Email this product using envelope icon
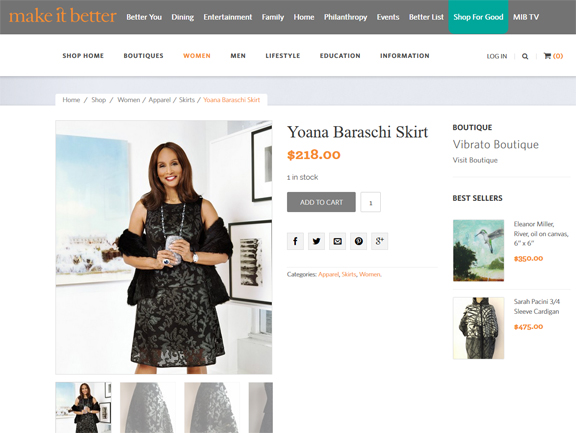Screen dimensions: 576x433 coord(337,241)
